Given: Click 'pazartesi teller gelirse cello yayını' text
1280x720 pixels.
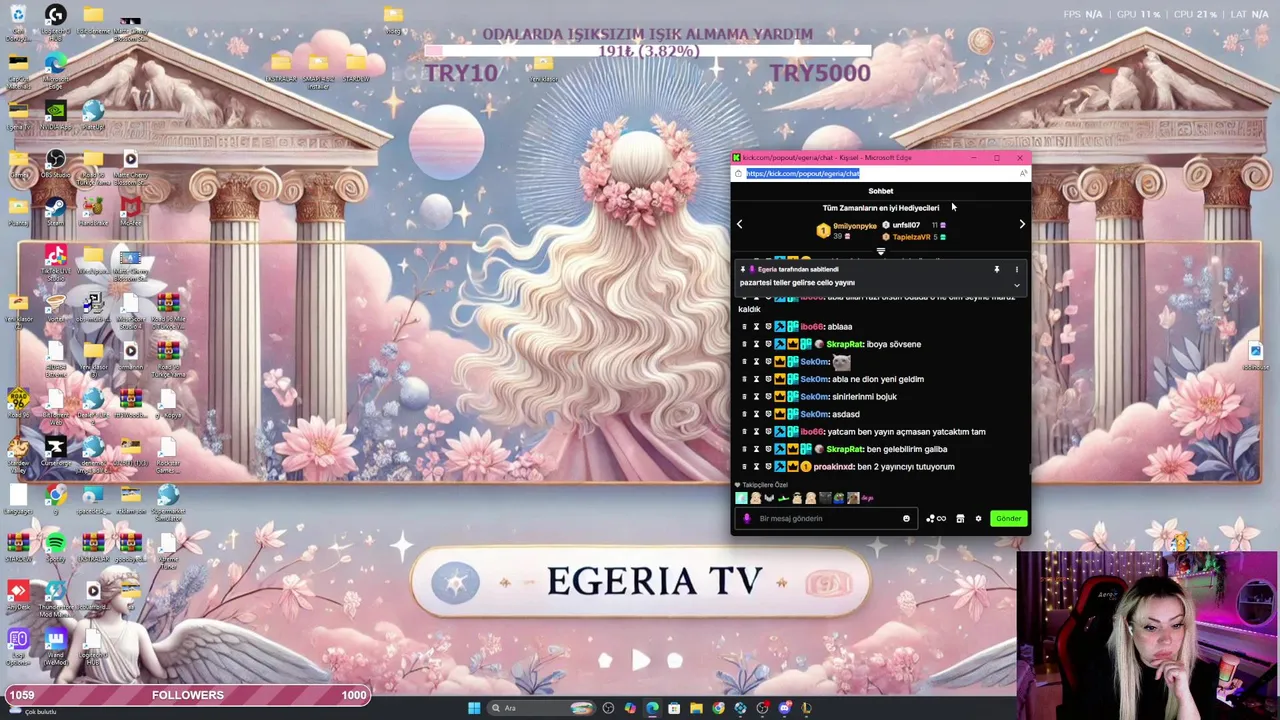Looking at the screenshot, I should [797, 283].
